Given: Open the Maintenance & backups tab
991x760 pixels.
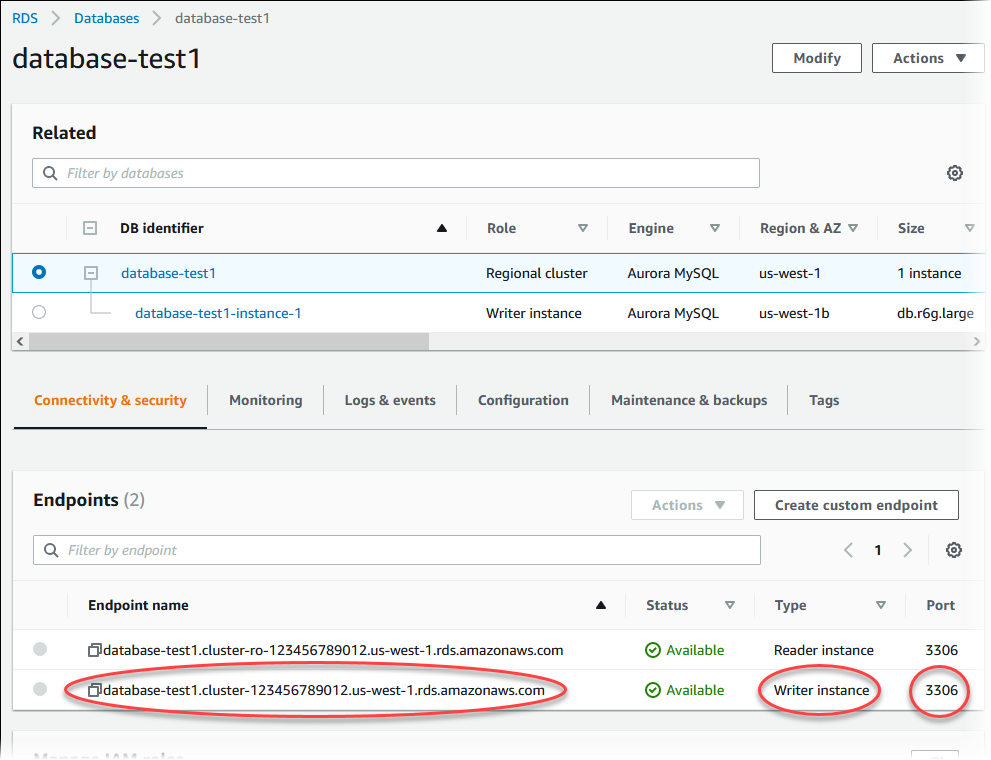Looking at the screenshot, I should [x=688, y=400].
